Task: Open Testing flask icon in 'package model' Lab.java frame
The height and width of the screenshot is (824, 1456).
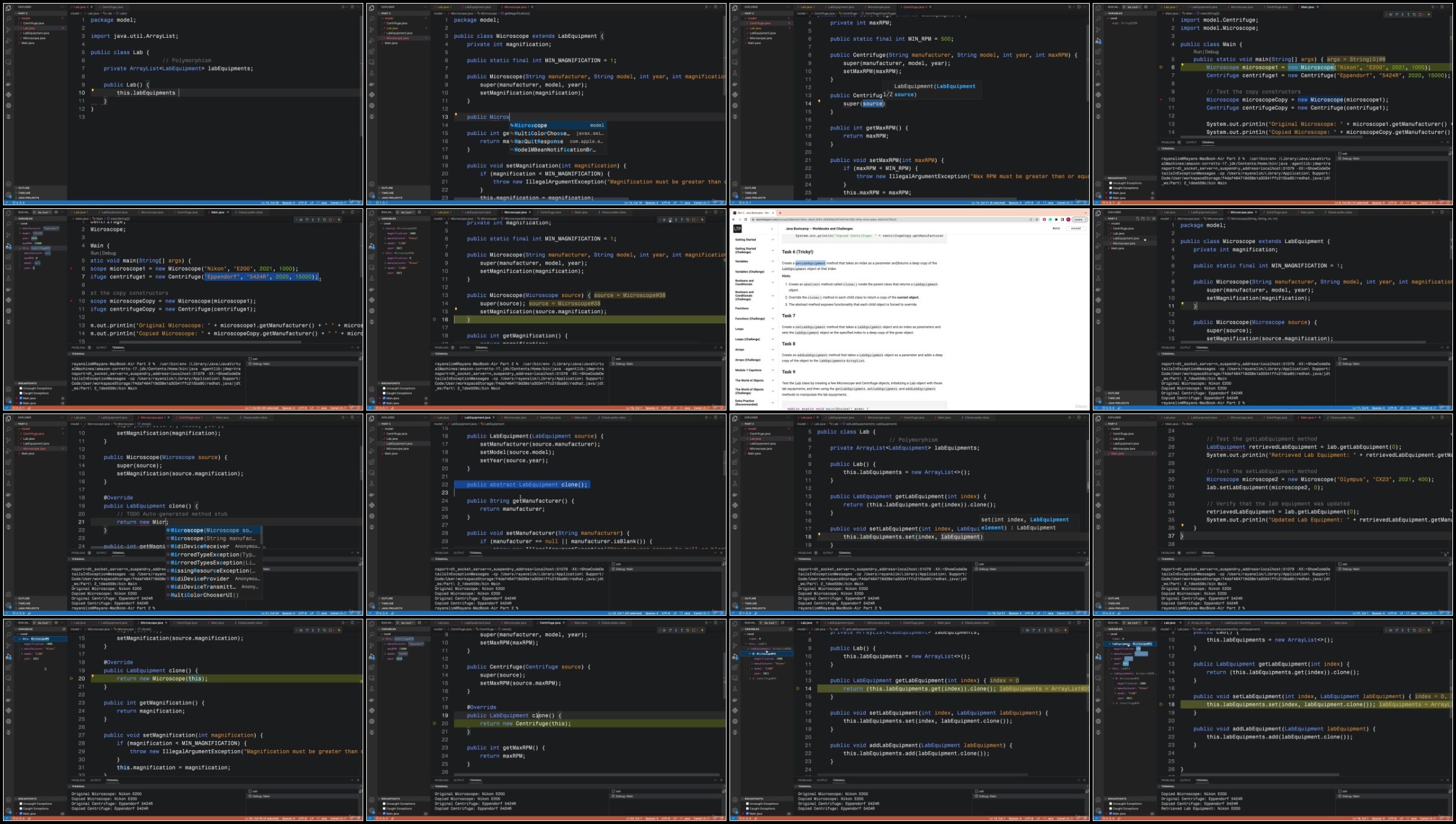Action: click(8, 73)
